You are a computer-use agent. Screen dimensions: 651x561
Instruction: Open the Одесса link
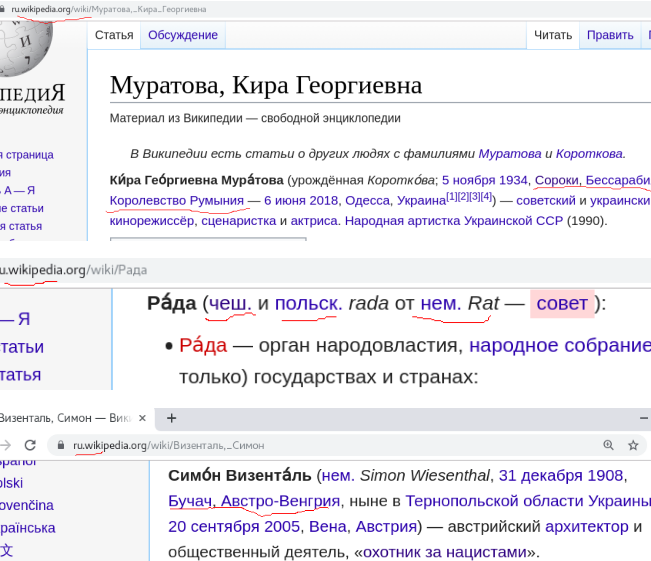[x=368, y=200]
